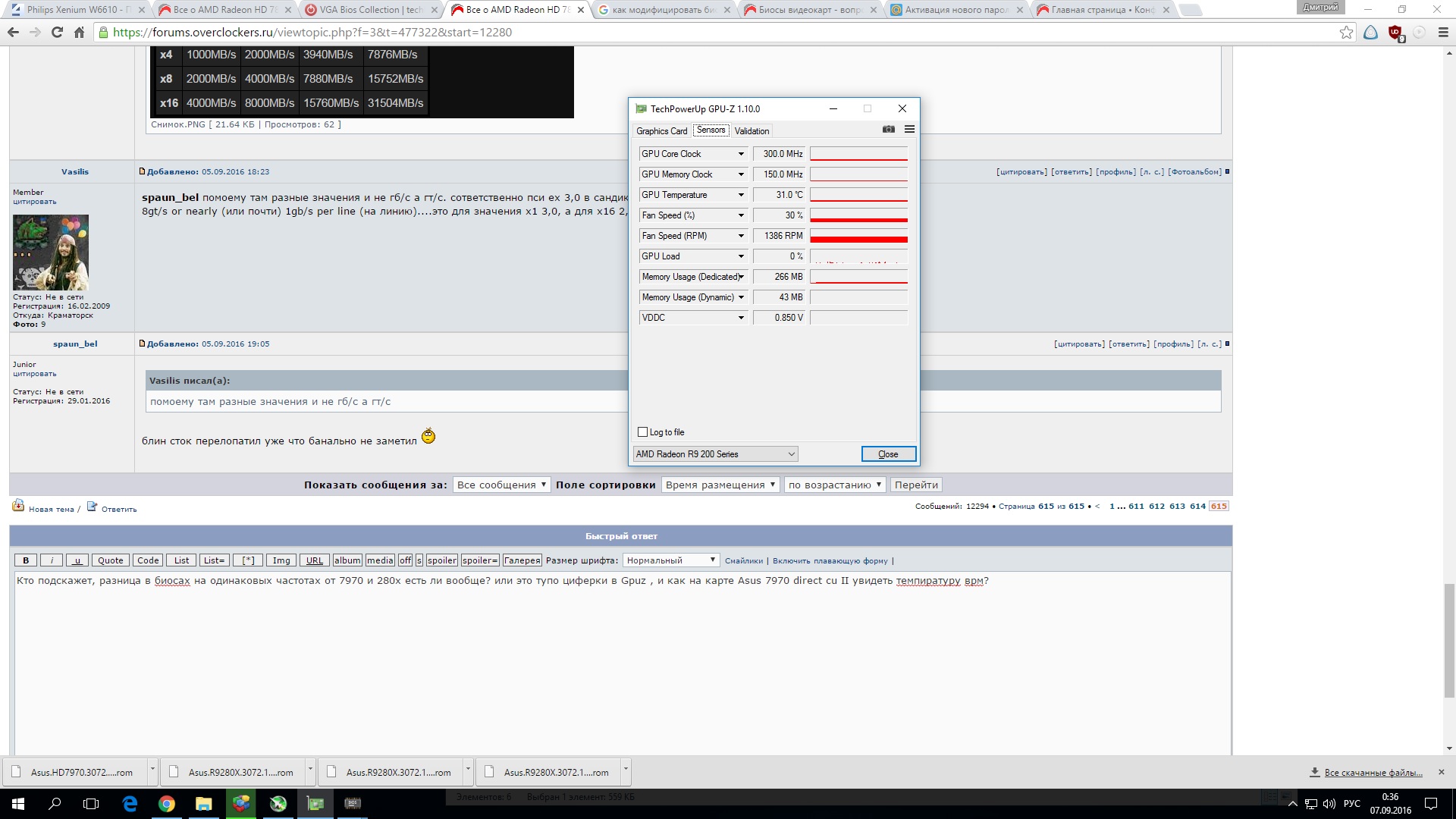Open the AMD Radeon R9 200 Series dropdown
This screenshot has height=819, width=1456.
pos(715,454)
